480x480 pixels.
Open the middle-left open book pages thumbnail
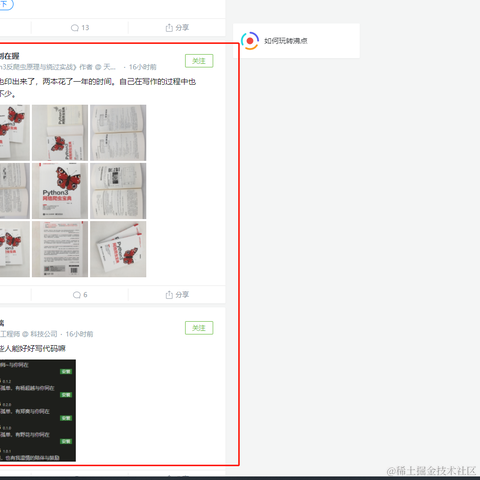15,191
